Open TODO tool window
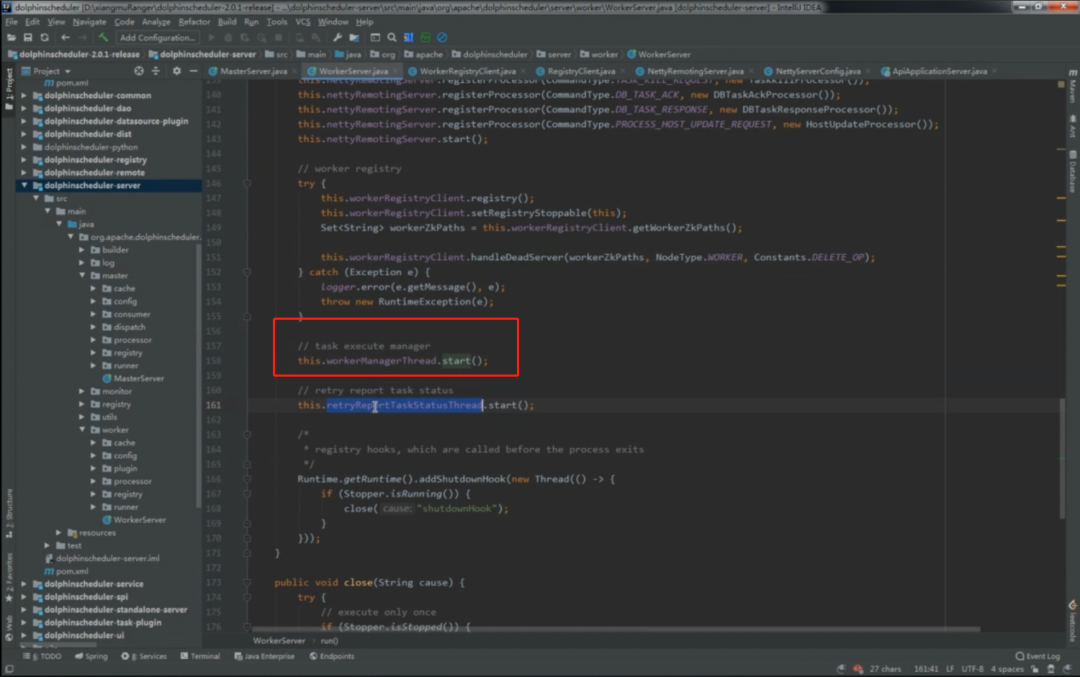The height and width of the screenshot is (677, 1080). point(43,656)
